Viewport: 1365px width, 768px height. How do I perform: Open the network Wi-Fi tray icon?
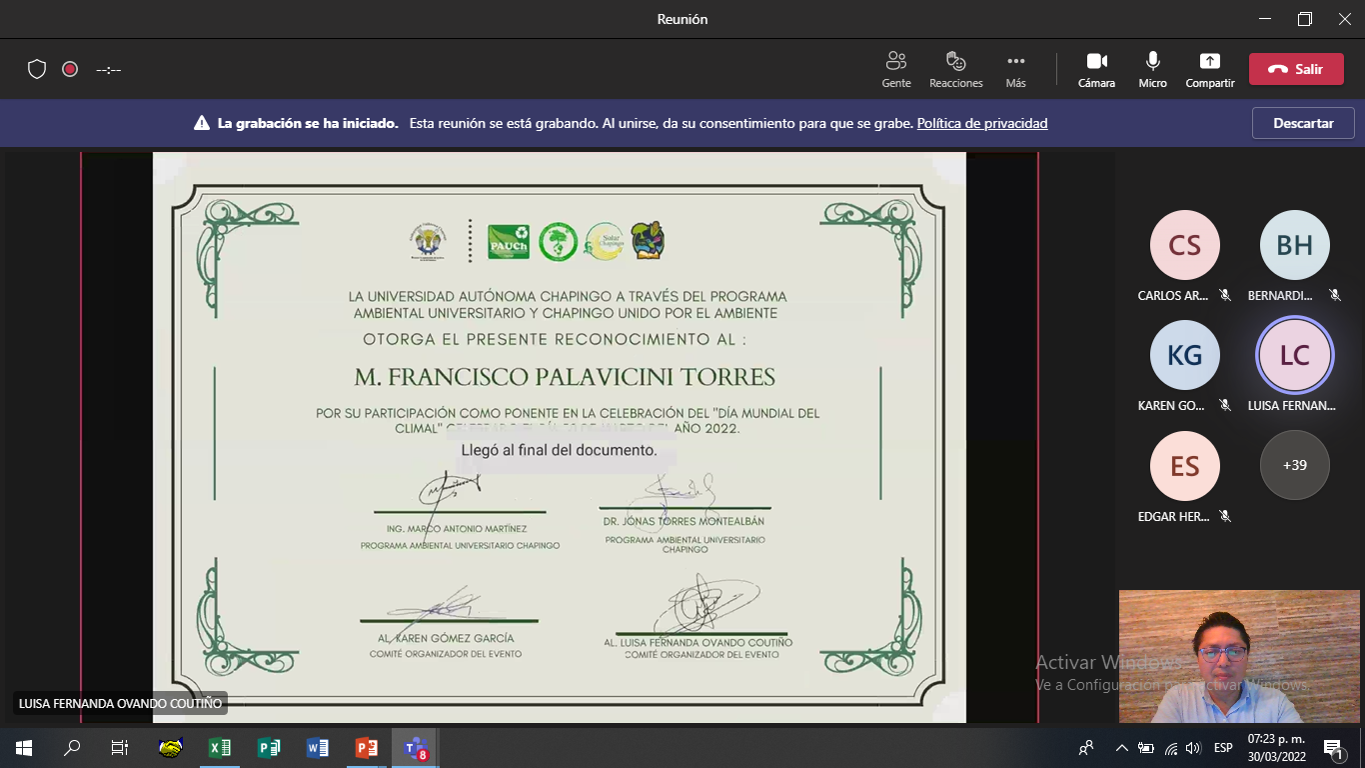click(1170, 747)
